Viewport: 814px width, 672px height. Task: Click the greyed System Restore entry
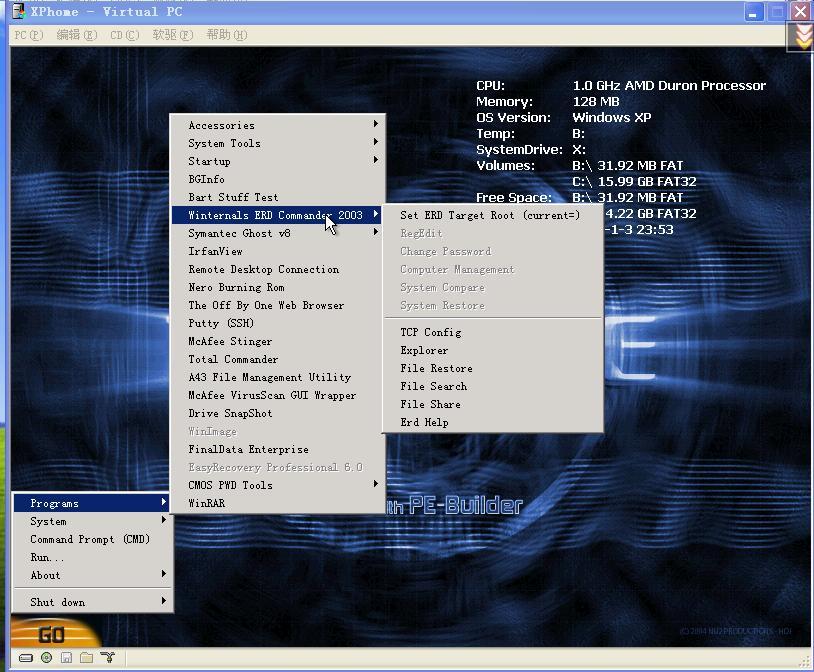493,305
